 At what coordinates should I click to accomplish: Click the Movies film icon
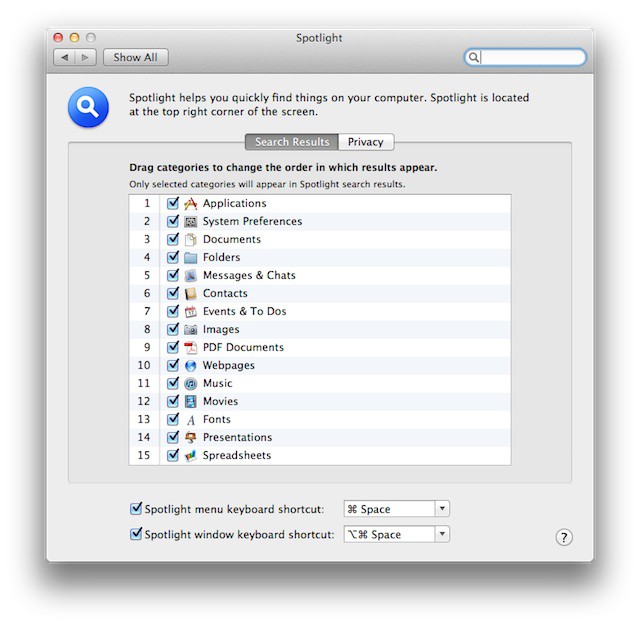tap(191, 401)
